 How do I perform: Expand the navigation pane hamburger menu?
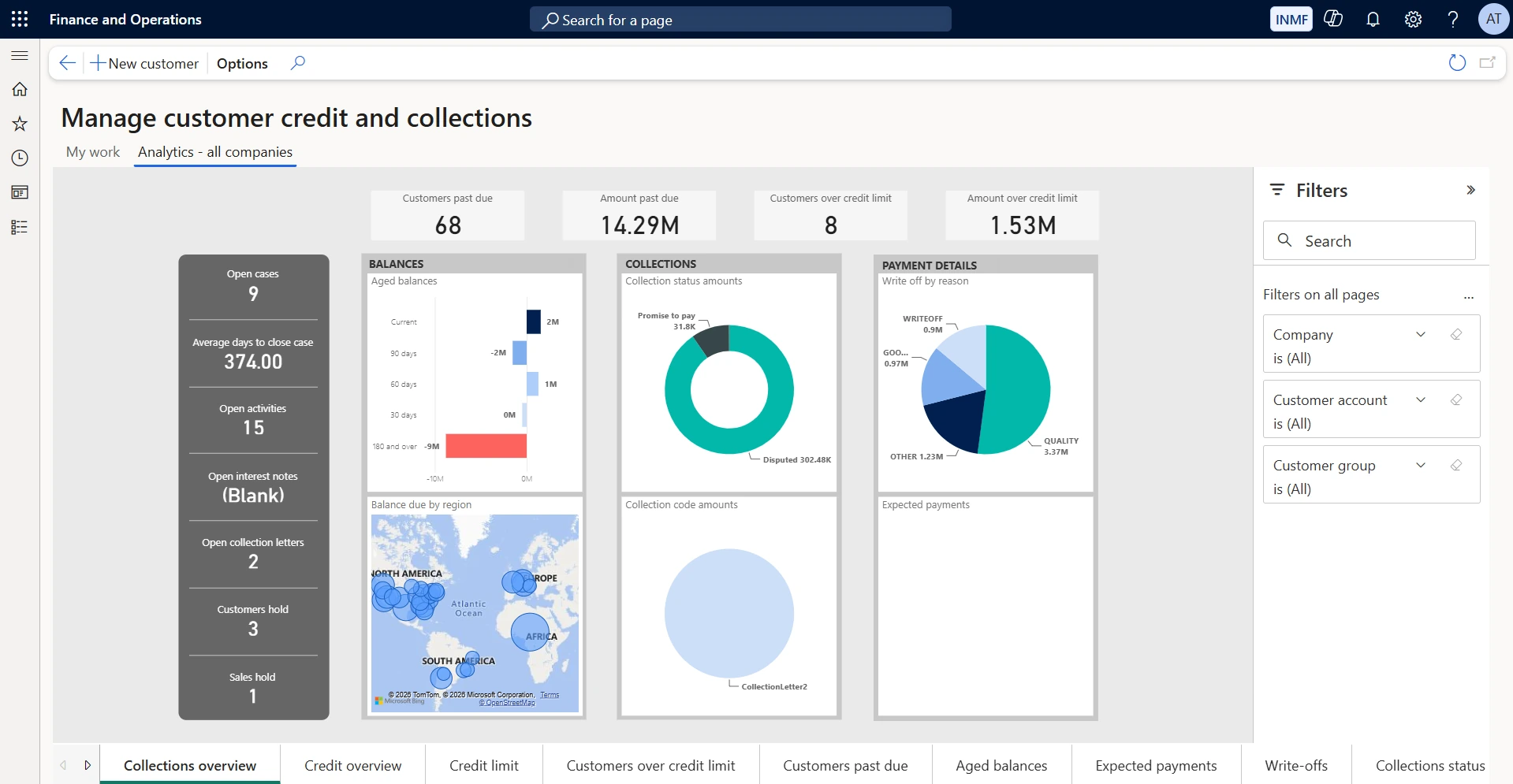pyautogui.click(x=20, y=56)
